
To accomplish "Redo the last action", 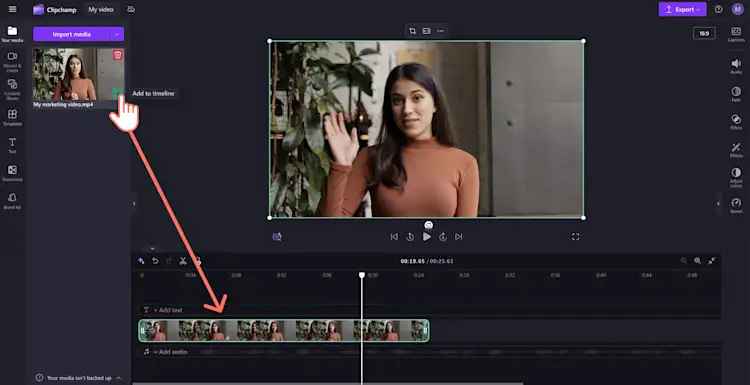I will [169, 261].
